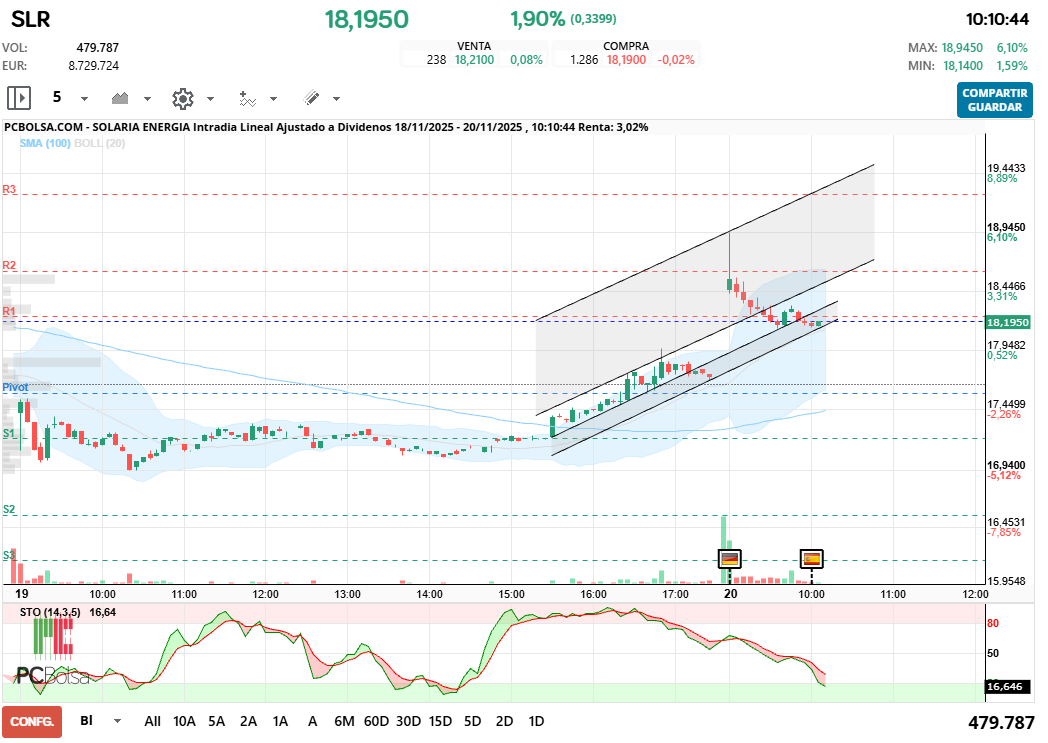
Task: Click the COMPARTIR GUARDAR button
Action: click(995, 100)
